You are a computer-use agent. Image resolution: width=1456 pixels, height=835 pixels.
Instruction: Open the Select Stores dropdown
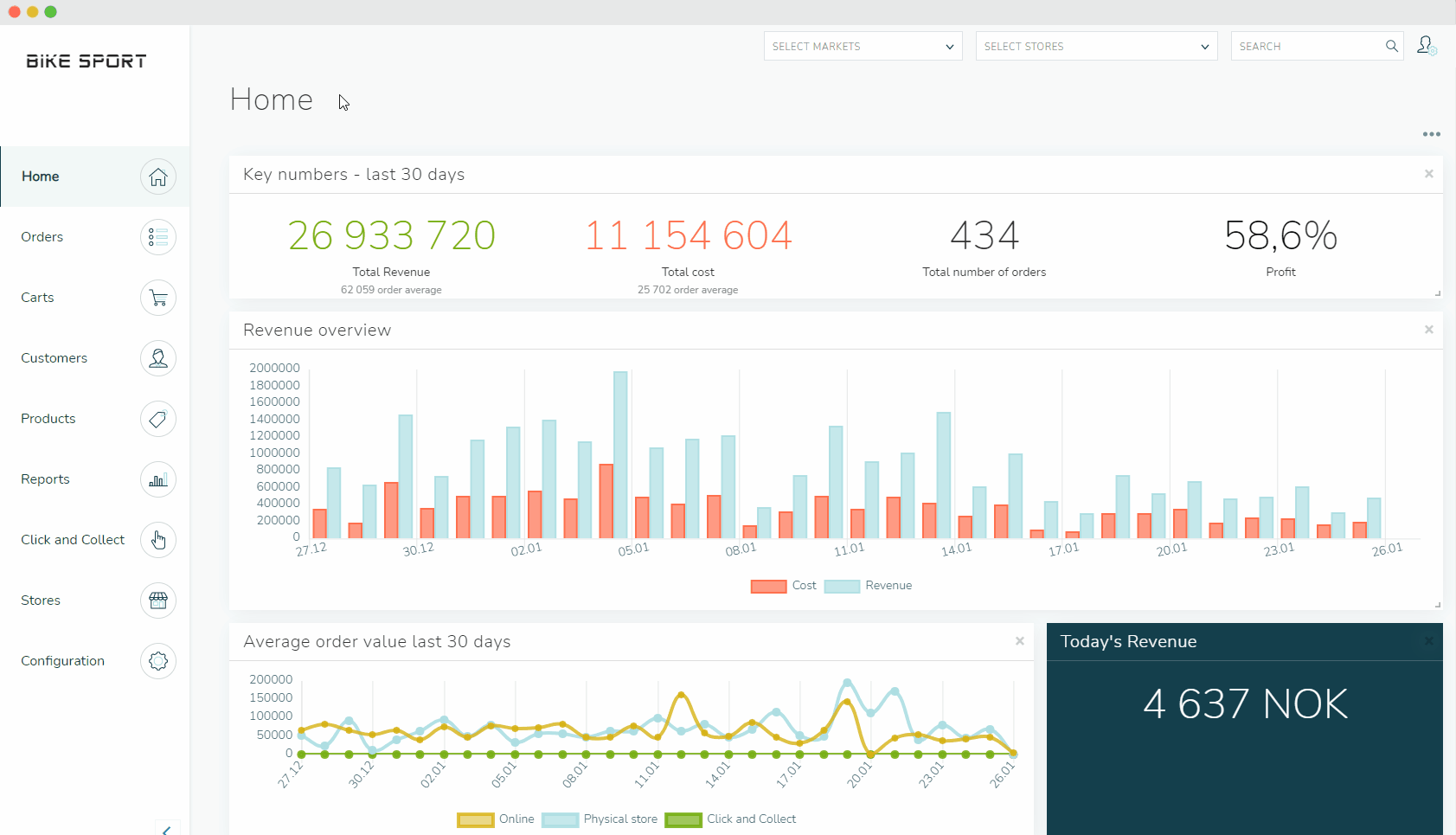click(1097, 46)
